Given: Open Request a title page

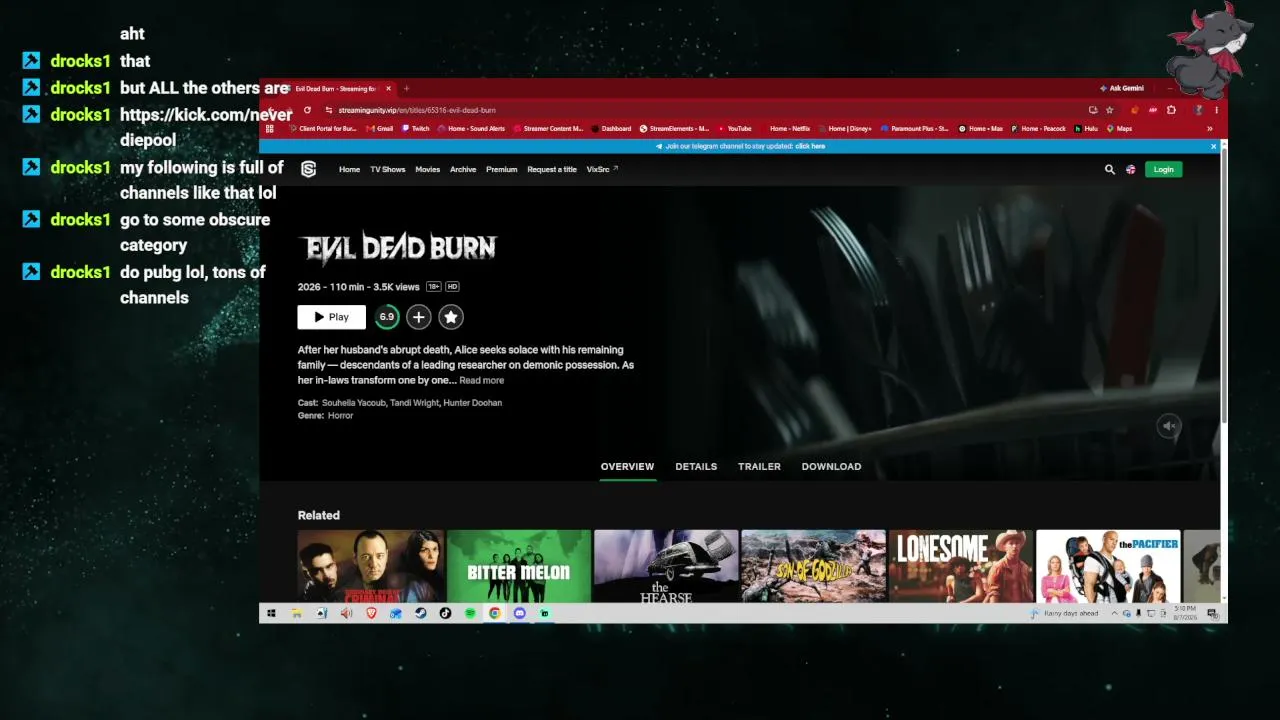Looking at the screenshot, I should (552, 170).
